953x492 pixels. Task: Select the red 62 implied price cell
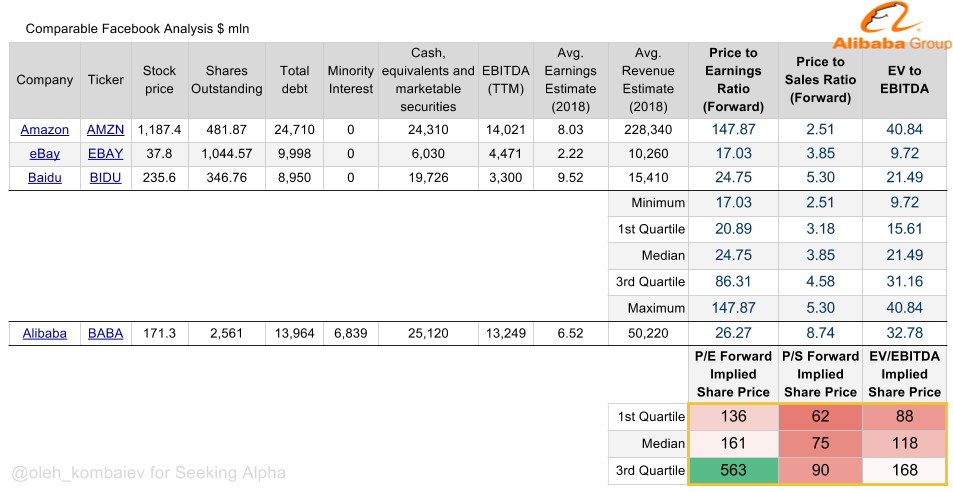(820, 417)
